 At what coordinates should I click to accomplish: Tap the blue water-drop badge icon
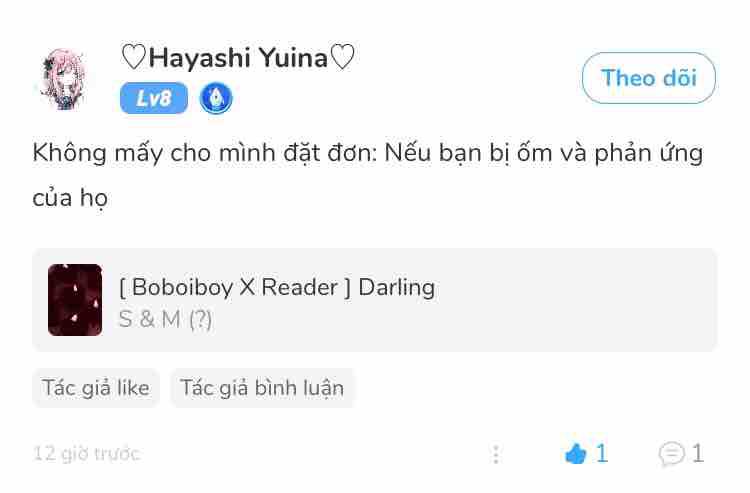pos(216,98)
